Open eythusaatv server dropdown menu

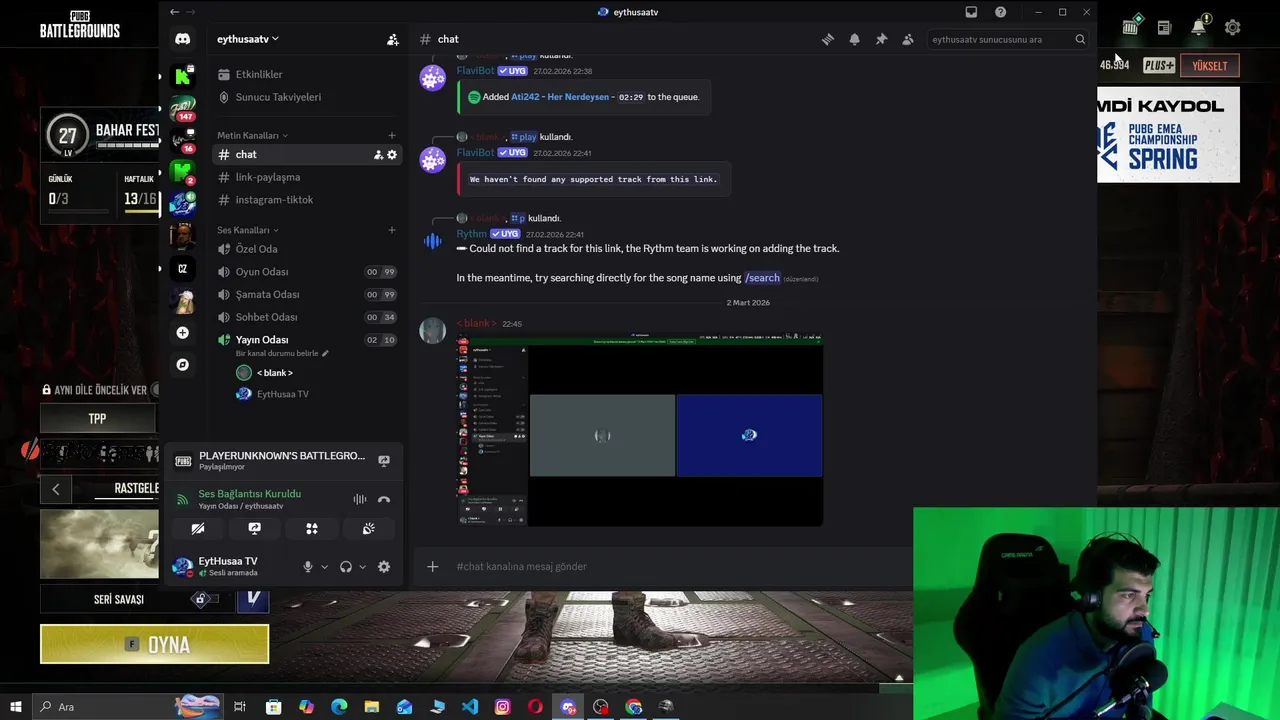point(248,39)
